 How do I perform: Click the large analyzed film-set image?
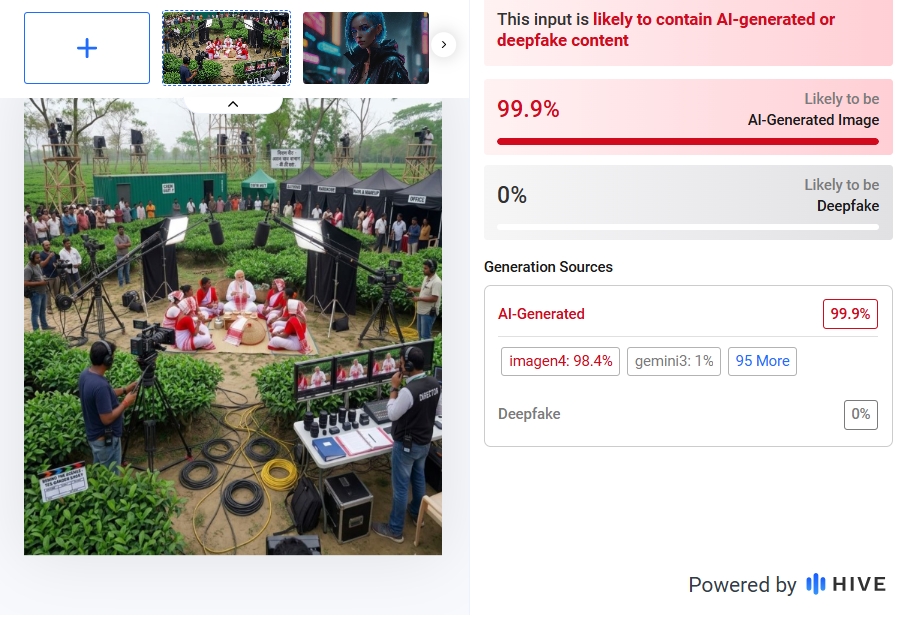[233, 327]
